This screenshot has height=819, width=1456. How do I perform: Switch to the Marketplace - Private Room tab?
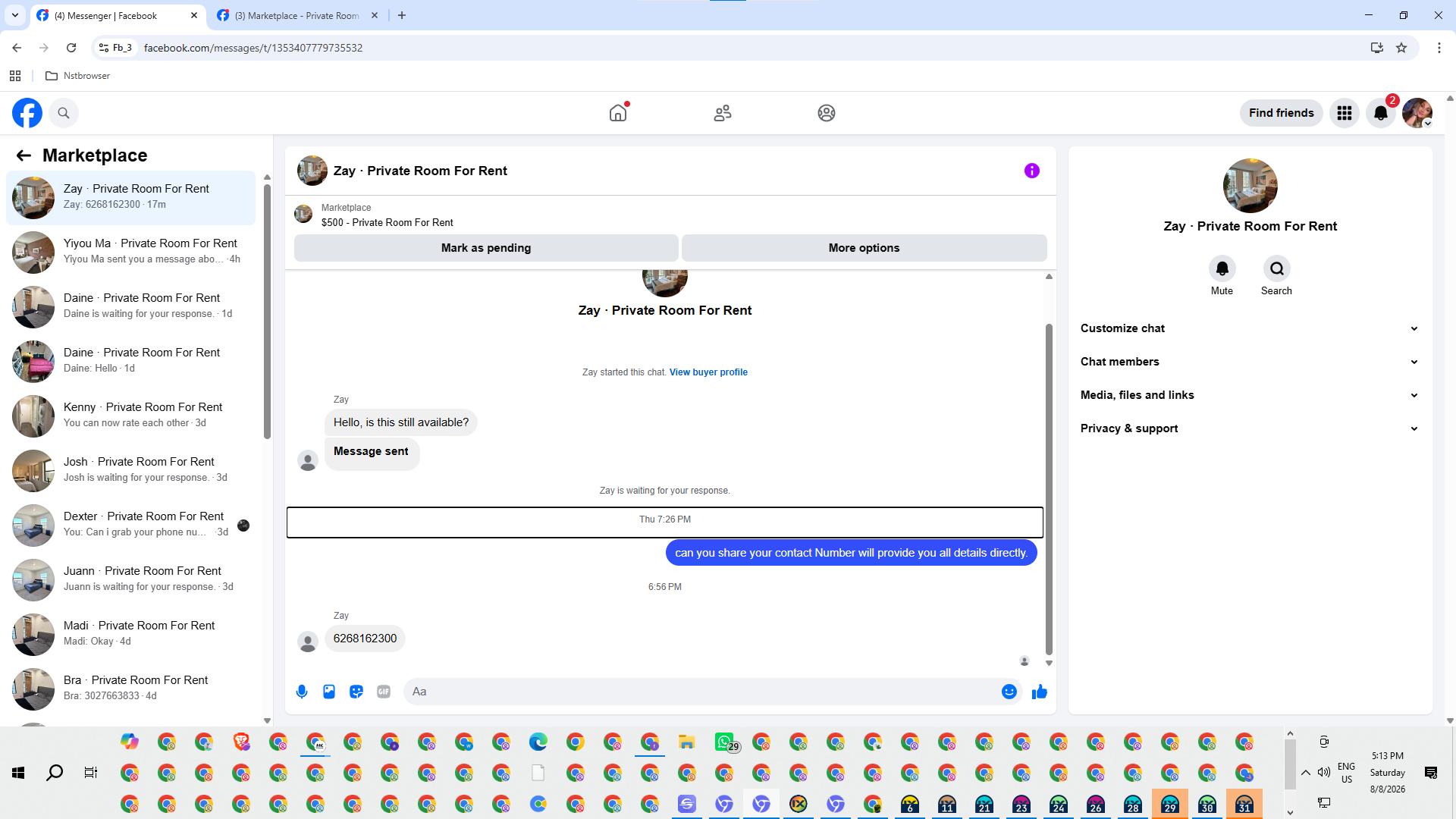tap(297, 16)
